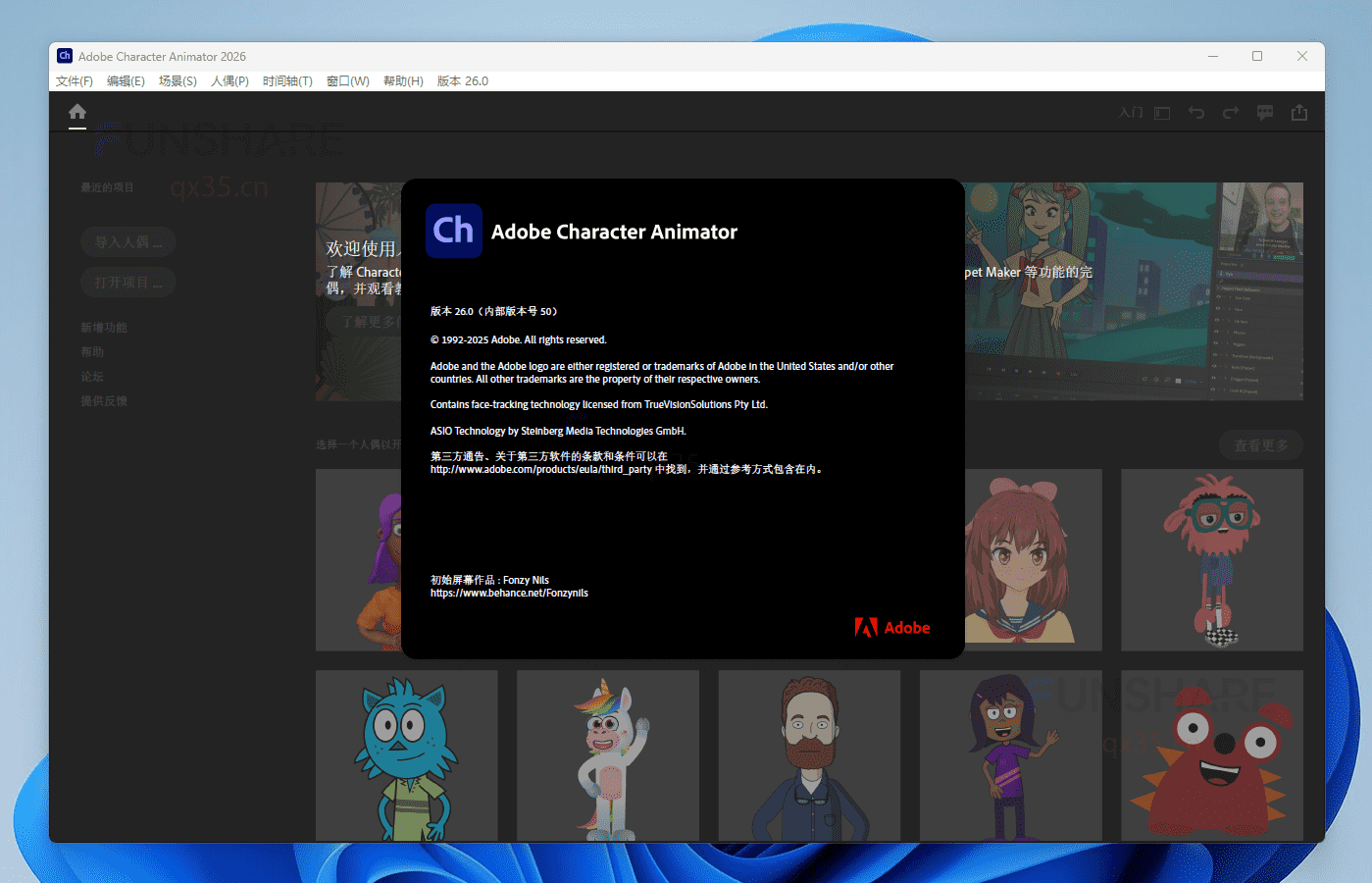This screenshot has width=1372, height=883.
Task: Open the 人偶 menu
Action: (x=229, y=80)
